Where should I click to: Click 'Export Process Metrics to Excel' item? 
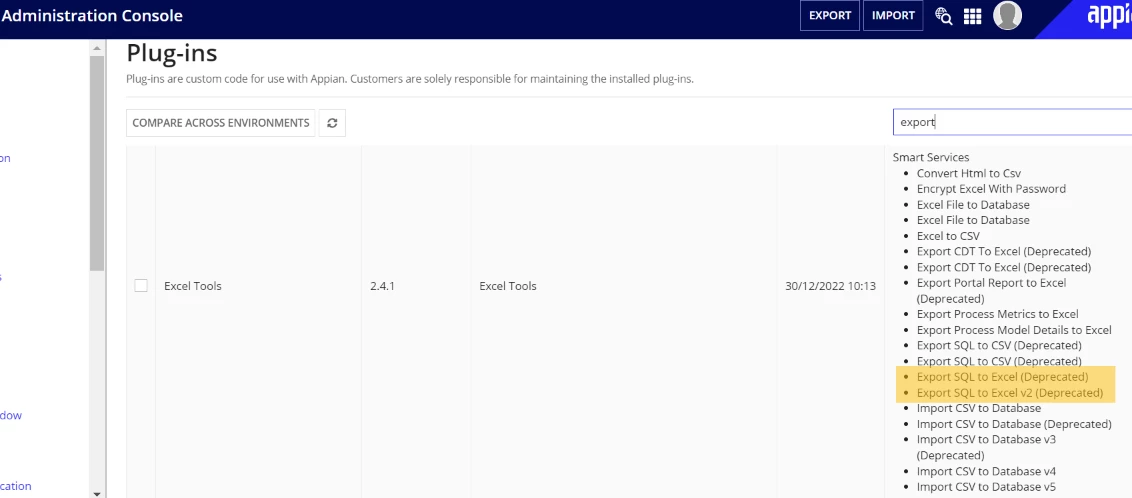998,314
